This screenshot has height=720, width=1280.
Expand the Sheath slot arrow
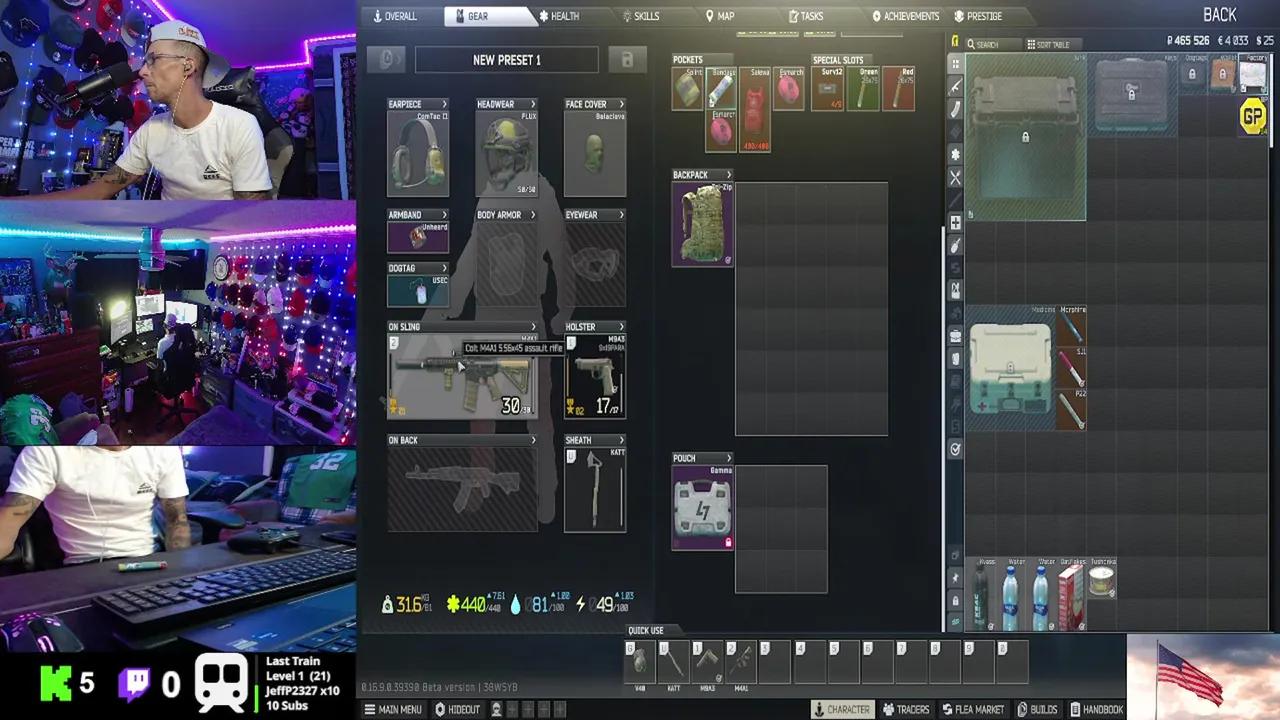pyautogui.click(x=621, y=440)
